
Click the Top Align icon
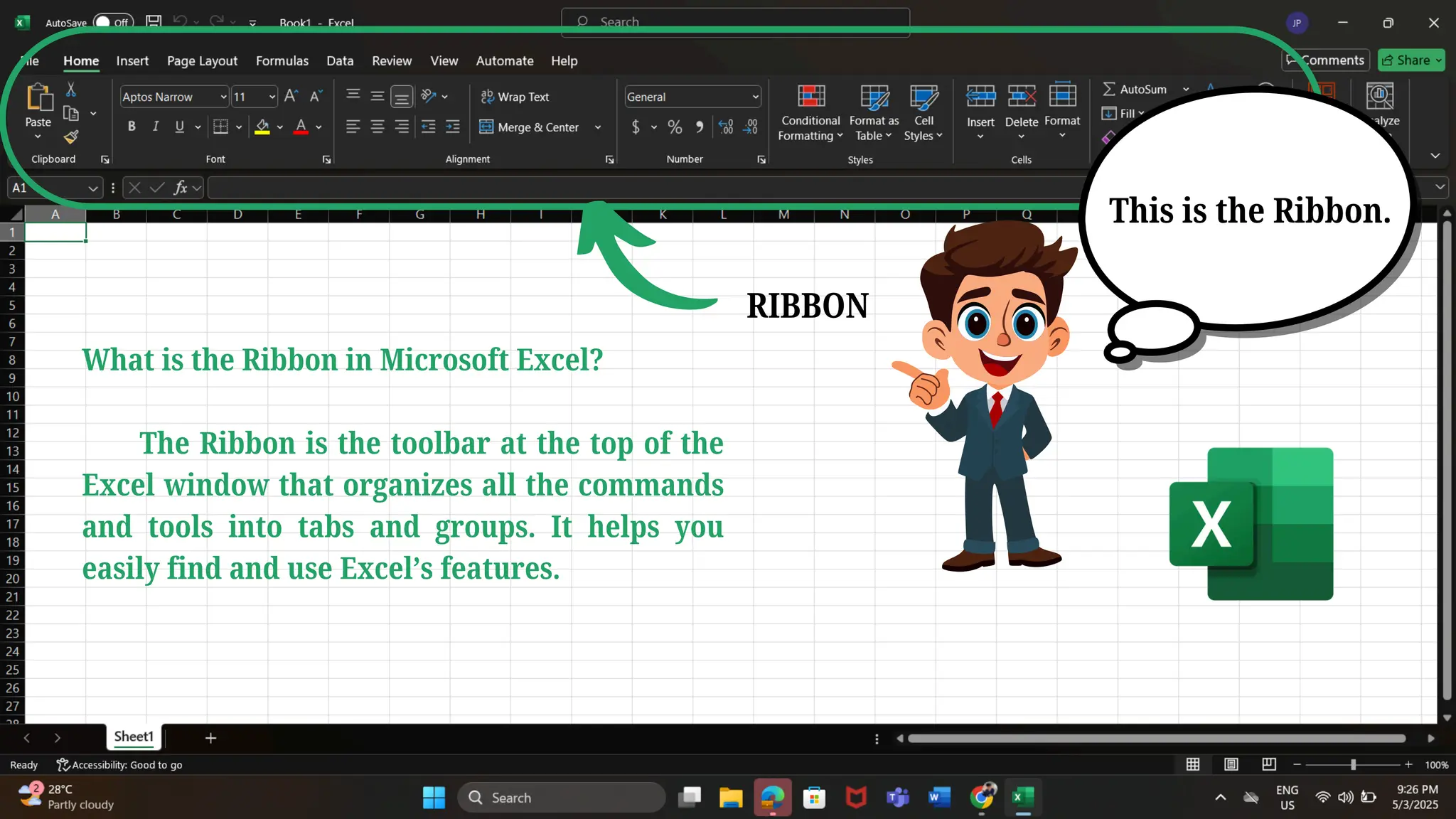(x=353, y=96)
